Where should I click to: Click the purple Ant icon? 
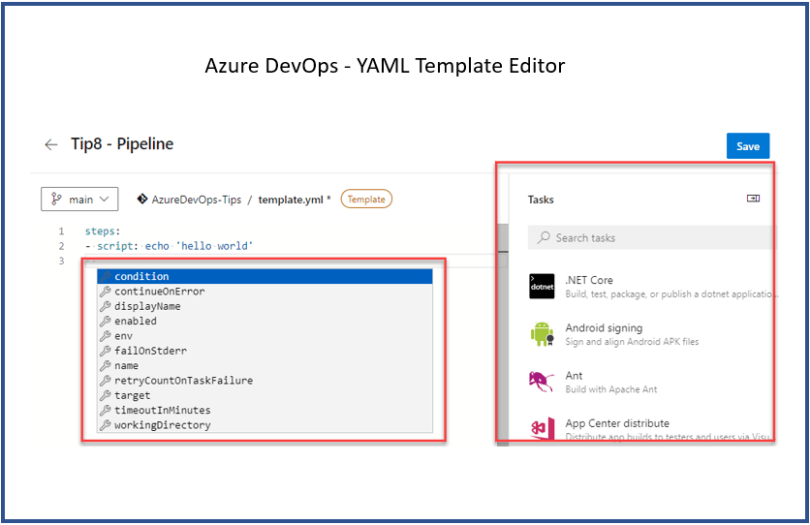541,381
